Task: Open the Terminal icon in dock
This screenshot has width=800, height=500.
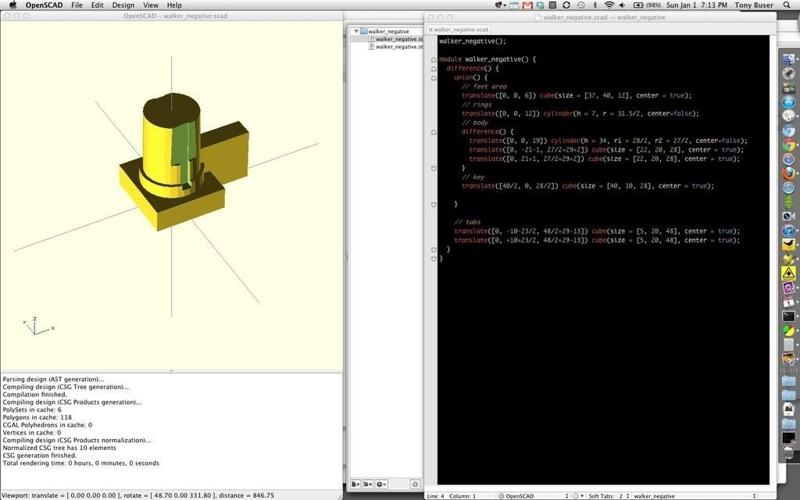Action: pyautogui.click(x=788, y=316)
